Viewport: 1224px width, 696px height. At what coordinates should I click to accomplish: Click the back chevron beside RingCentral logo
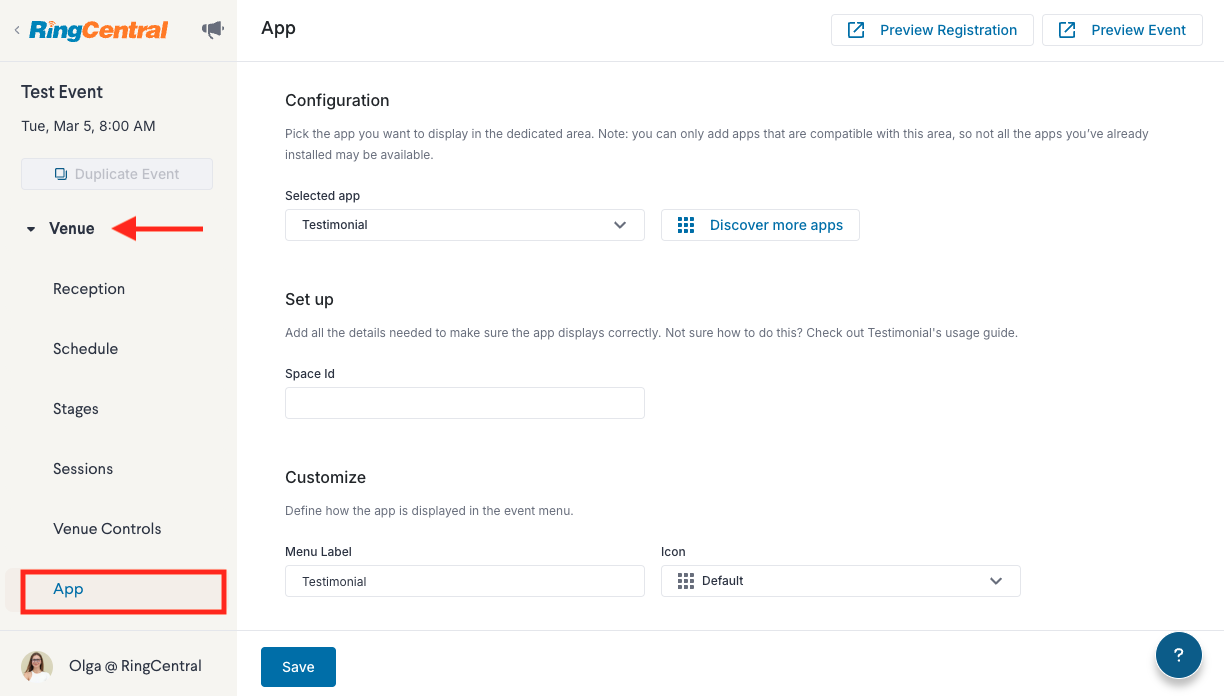tap(17, 31)
